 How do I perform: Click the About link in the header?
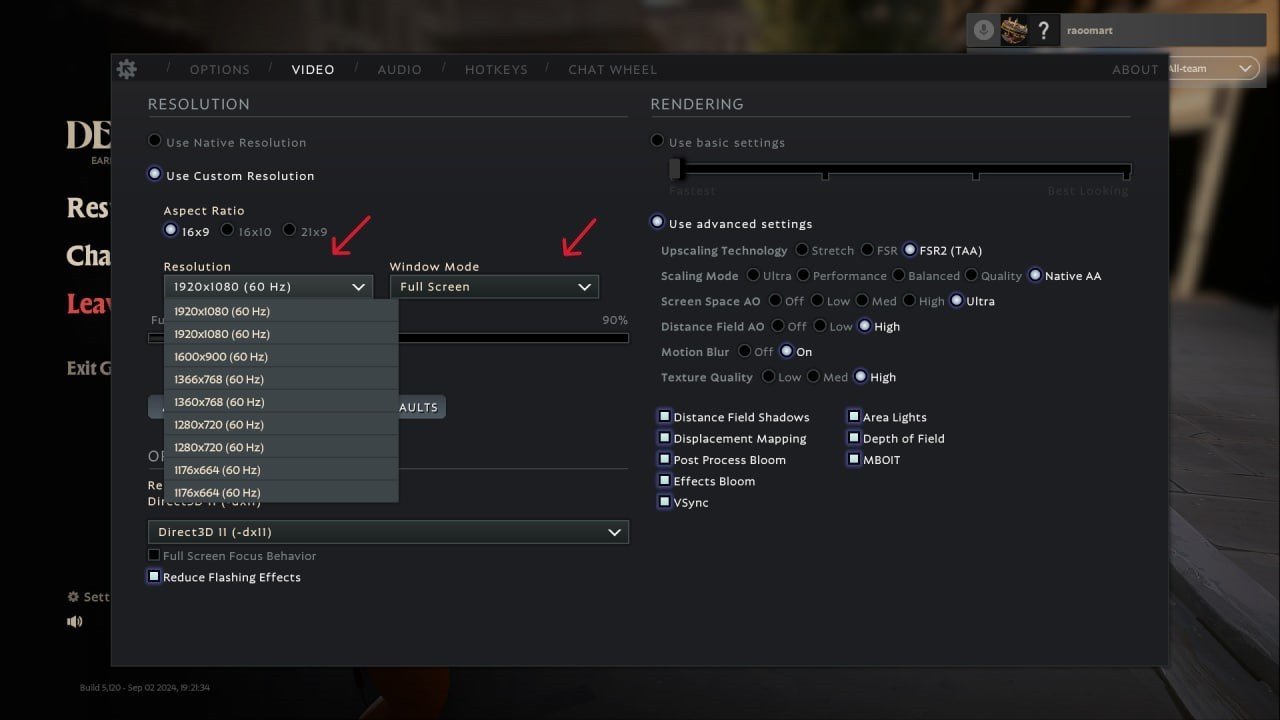pos(1135,70)
